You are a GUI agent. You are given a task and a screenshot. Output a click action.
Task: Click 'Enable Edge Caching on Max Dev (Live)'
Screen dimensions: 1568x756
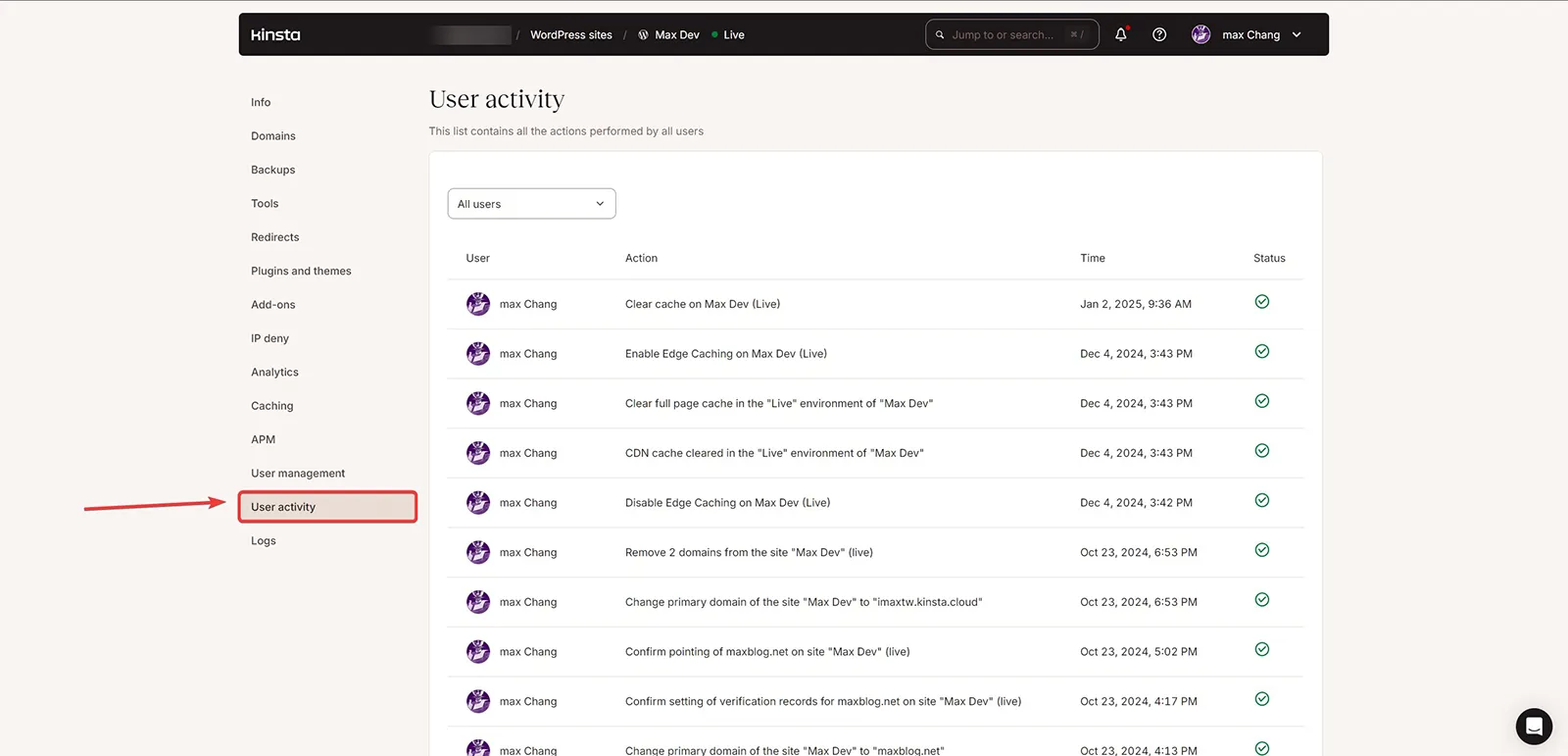click(x=726, y=354)
